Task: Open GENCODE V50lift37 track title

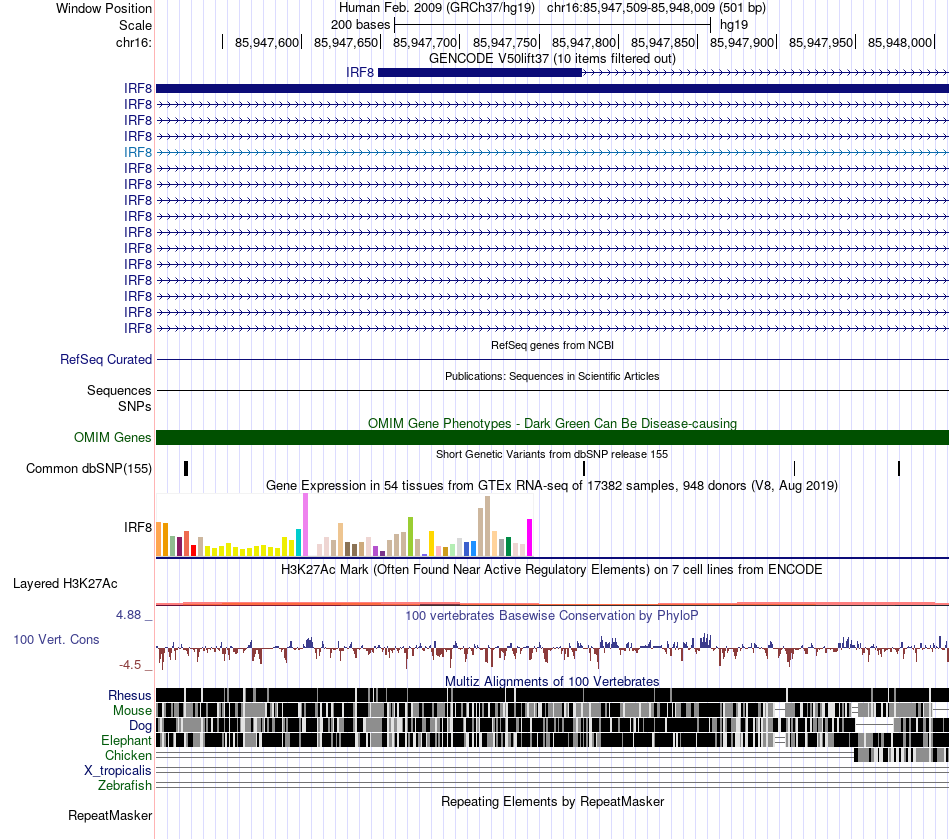Action: click(x=552, y=59)
